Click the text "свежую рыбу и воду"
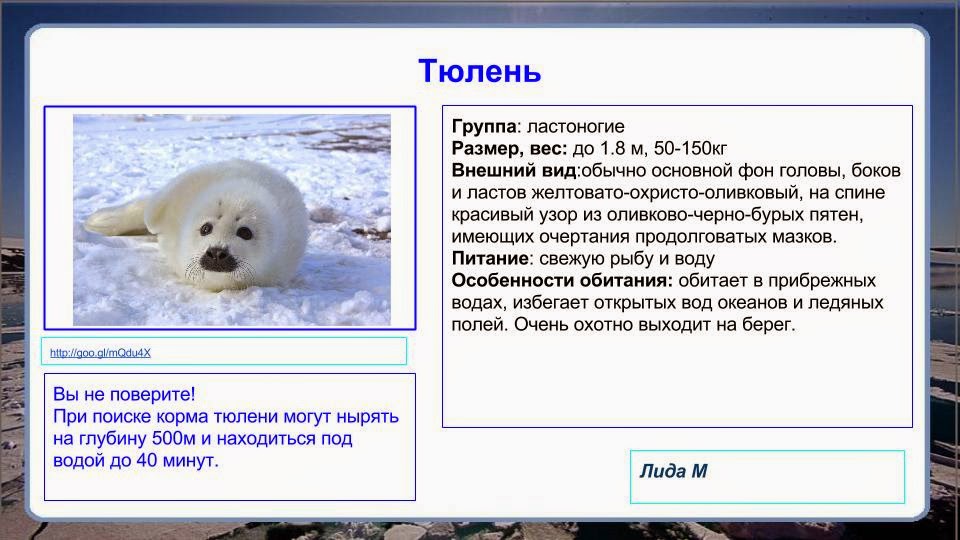 (614, 259)
